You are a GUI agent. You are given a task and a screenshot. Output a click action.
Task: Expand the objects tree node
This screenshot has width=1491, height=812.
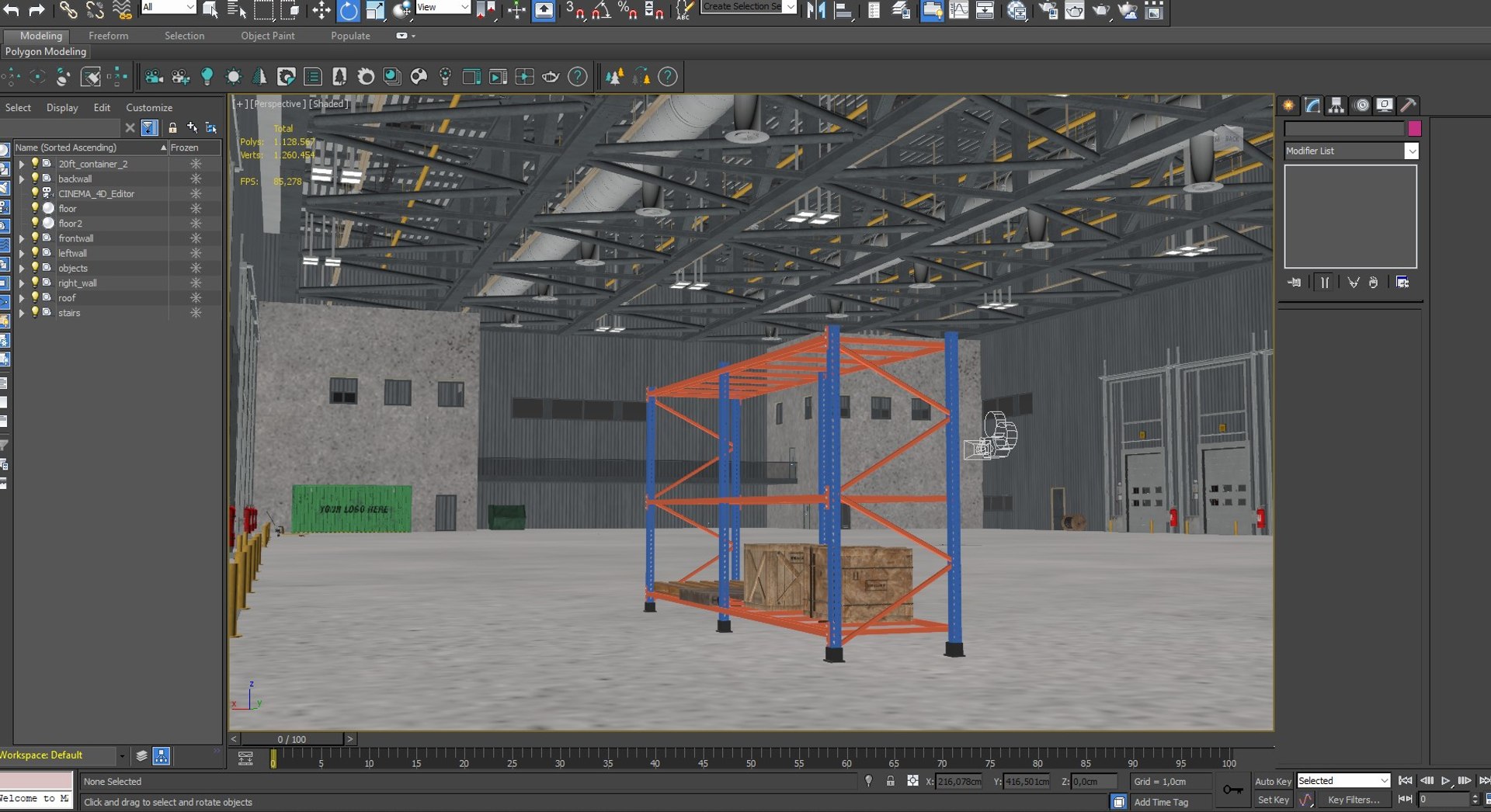22,268
